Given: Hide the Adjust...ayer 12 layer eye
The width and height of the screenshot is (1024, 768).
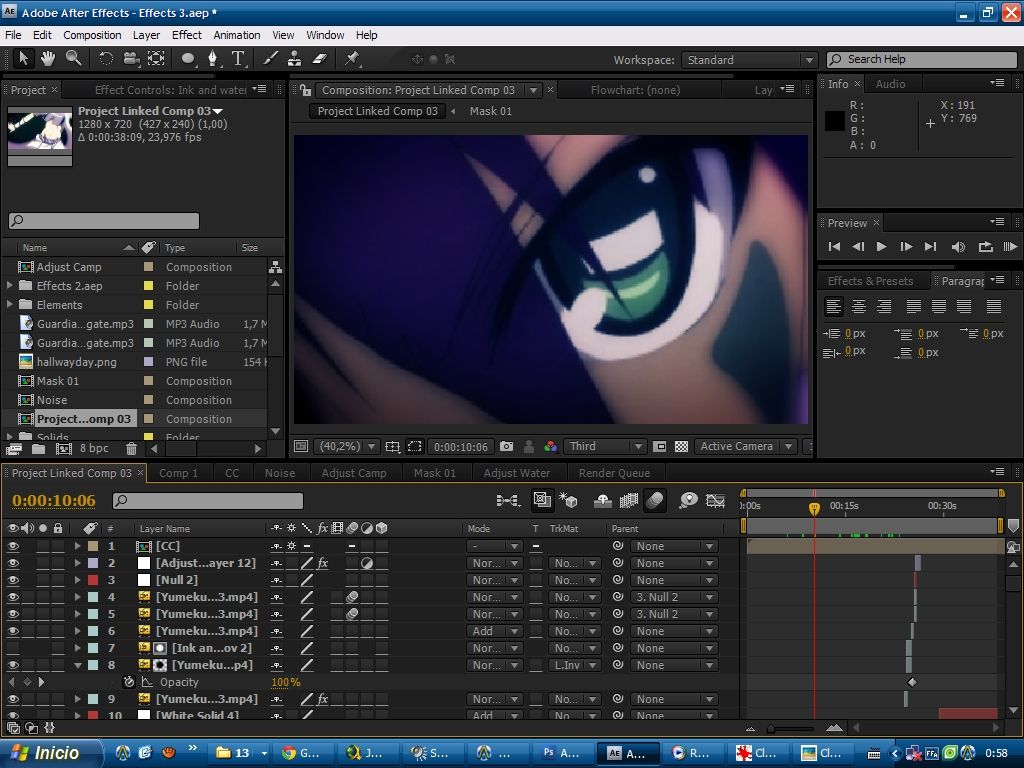Looking at the screenshot, I should [x=12, y=563].
